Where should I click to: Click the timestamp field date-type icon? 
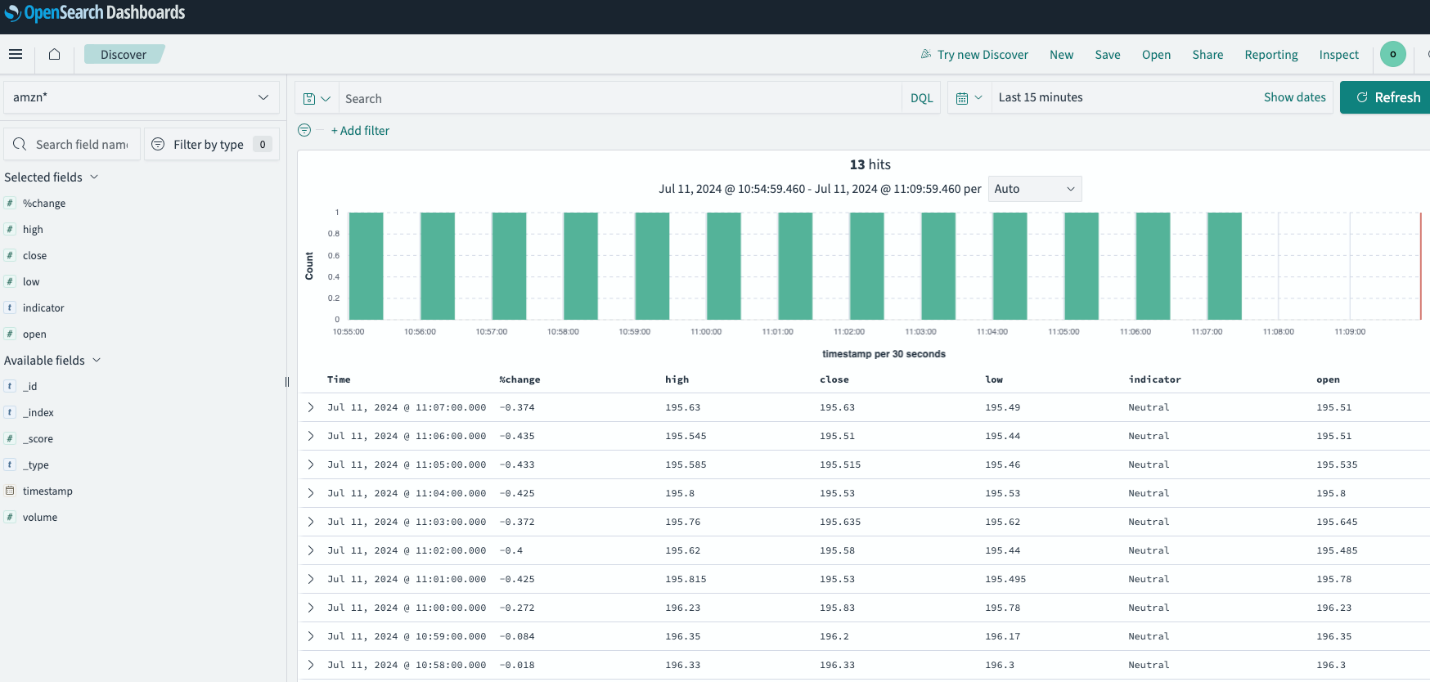click(x=10, y=491)
